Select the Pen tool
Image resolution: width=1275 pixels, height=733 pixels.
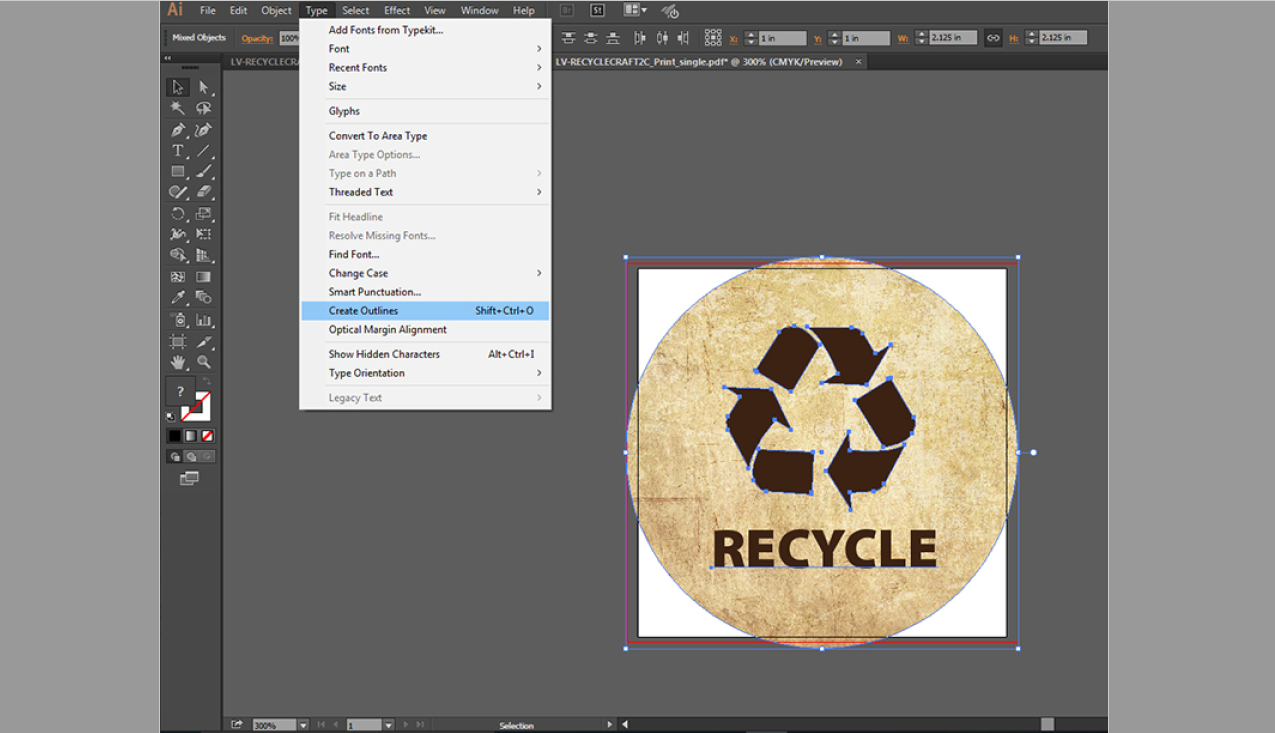(x=177, y=128)
